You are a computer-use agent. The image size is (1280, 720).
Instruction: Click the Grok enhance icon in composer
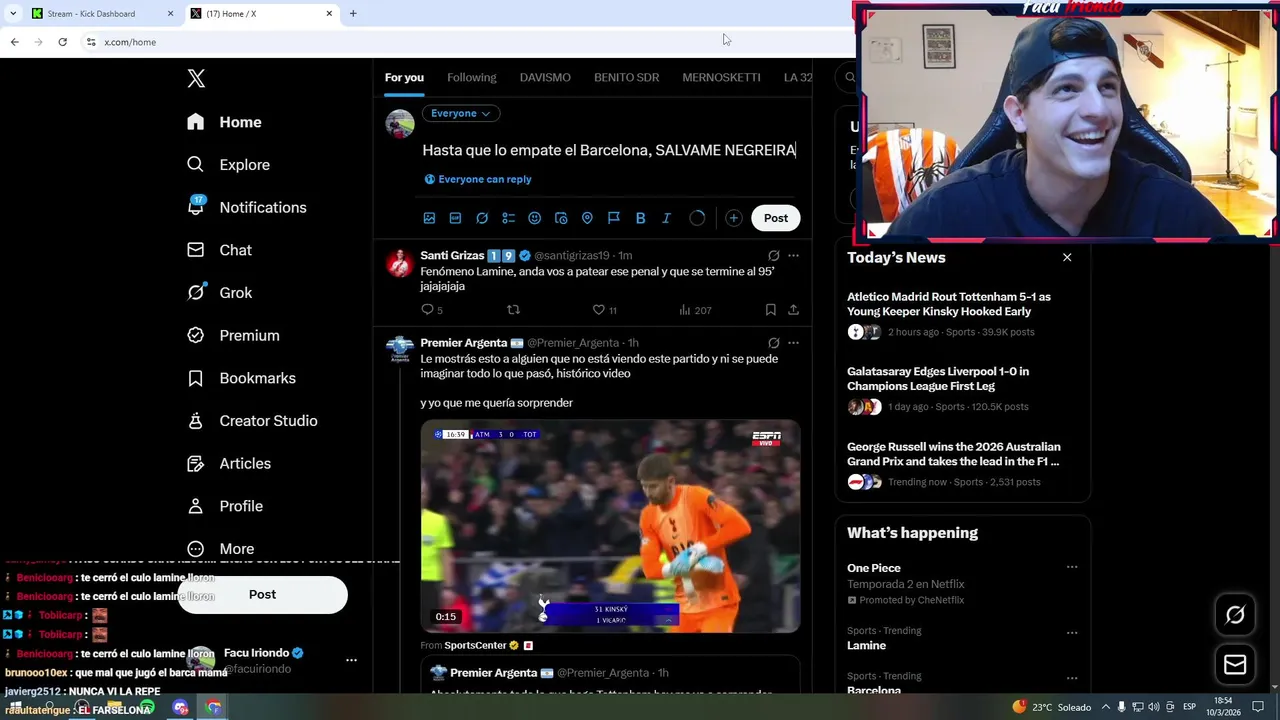(x=482, y=218)
